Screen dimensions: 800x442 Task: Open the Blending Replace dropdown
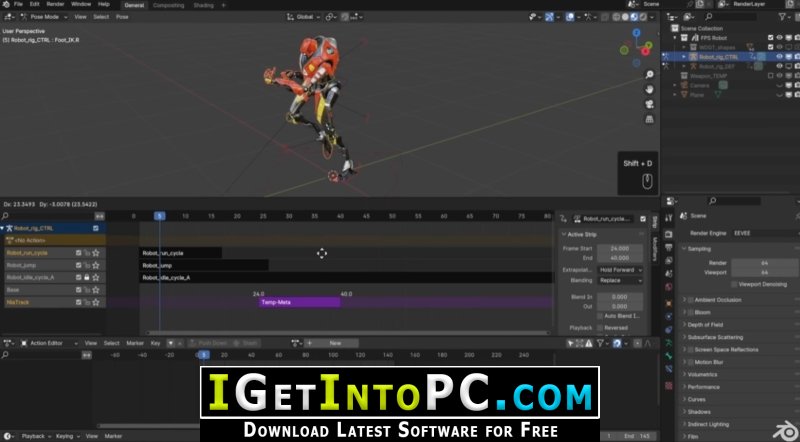[x=621, y=281]
